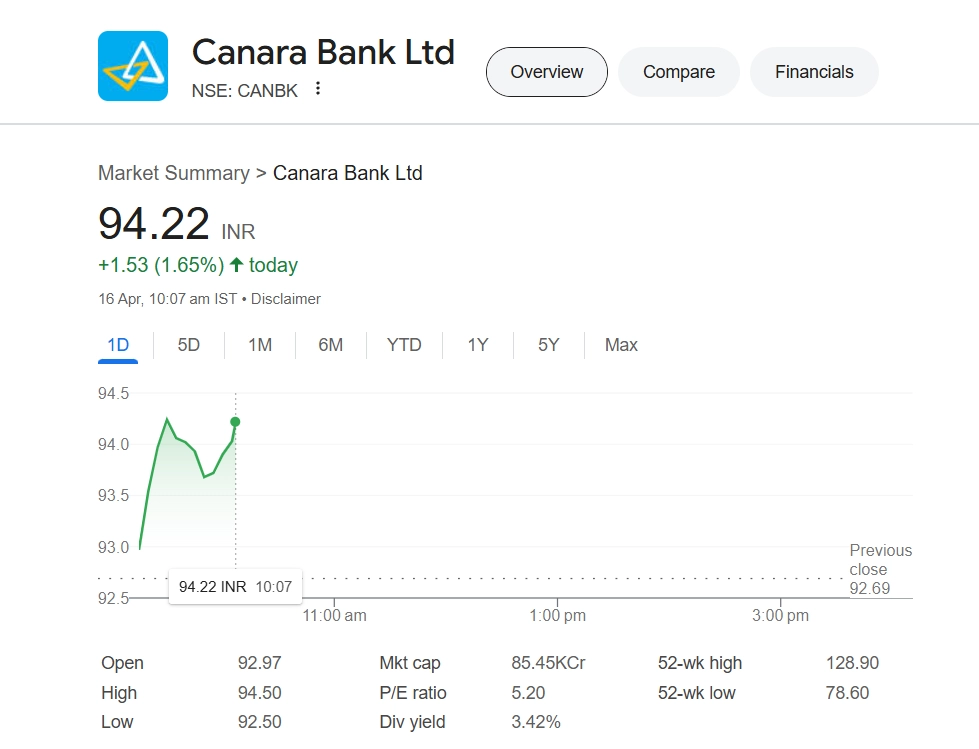The width and height of the screenshot is (979, 749).
Task: Select the 6M chart range
Action: pyautogui.click(x=331, y=345)
